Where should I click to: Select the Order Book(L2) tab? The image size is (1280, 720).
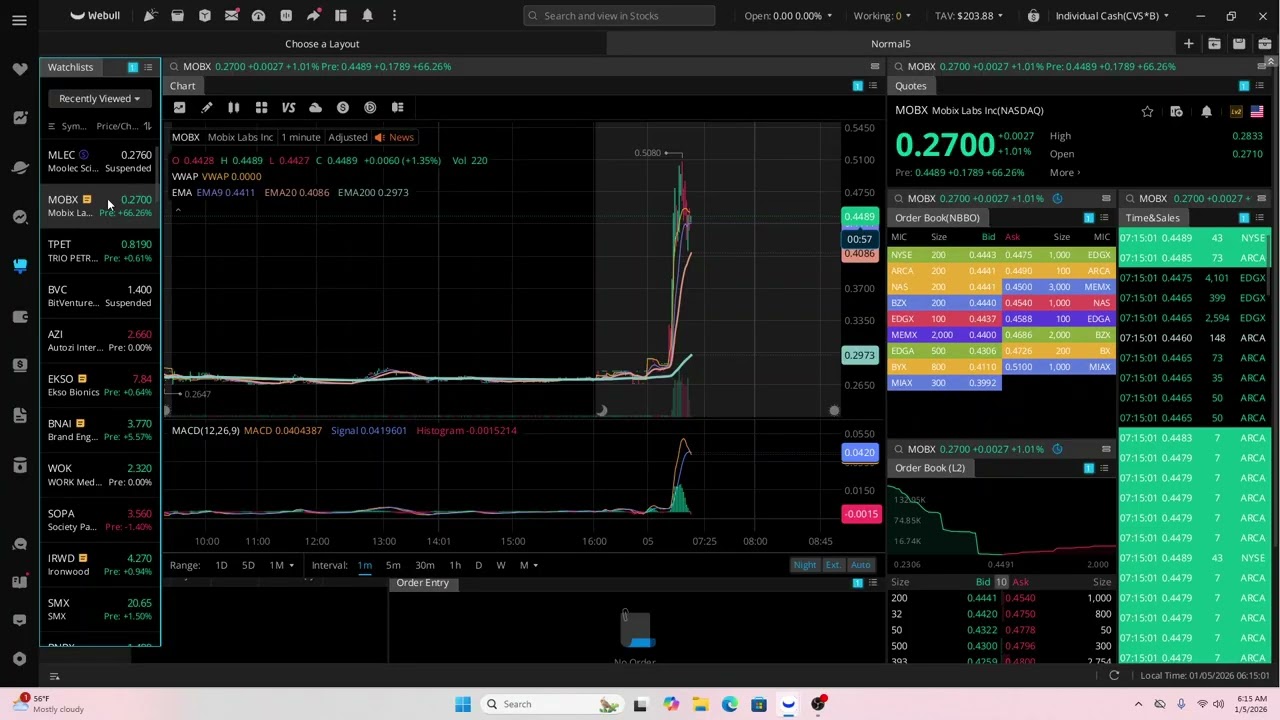pos(930,468)
